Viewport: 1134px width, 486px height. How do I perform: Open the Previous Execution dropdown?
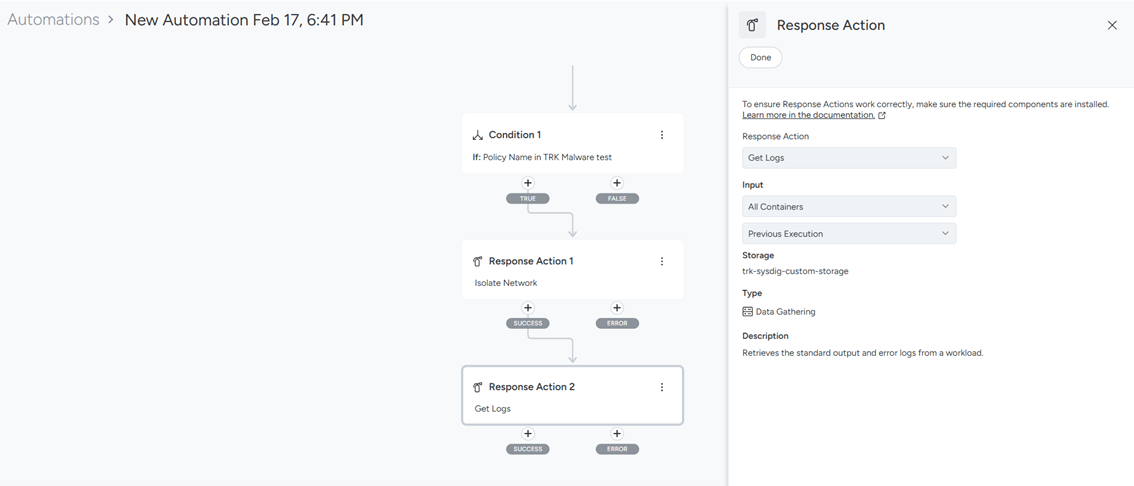click(848, 234)
